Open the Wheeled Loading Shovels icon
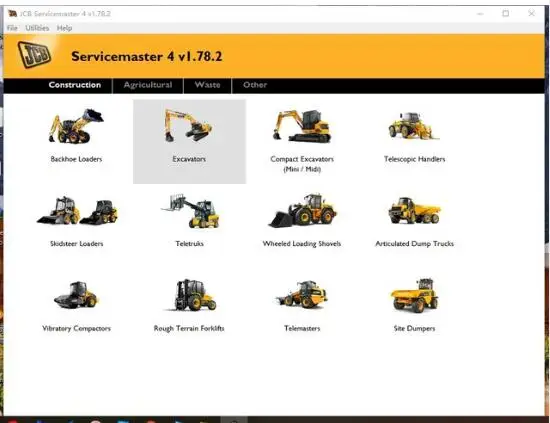550x423 pixels. tap(302, 210)
